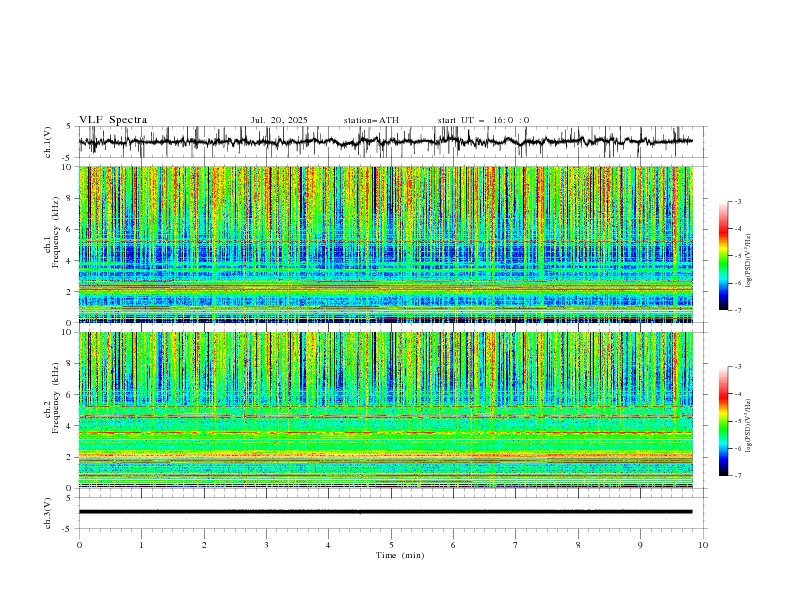The height and width of the screenshot is (612, 792).
Task: Click the ch.2 color bar log(PSD) label
Action: 749,425
